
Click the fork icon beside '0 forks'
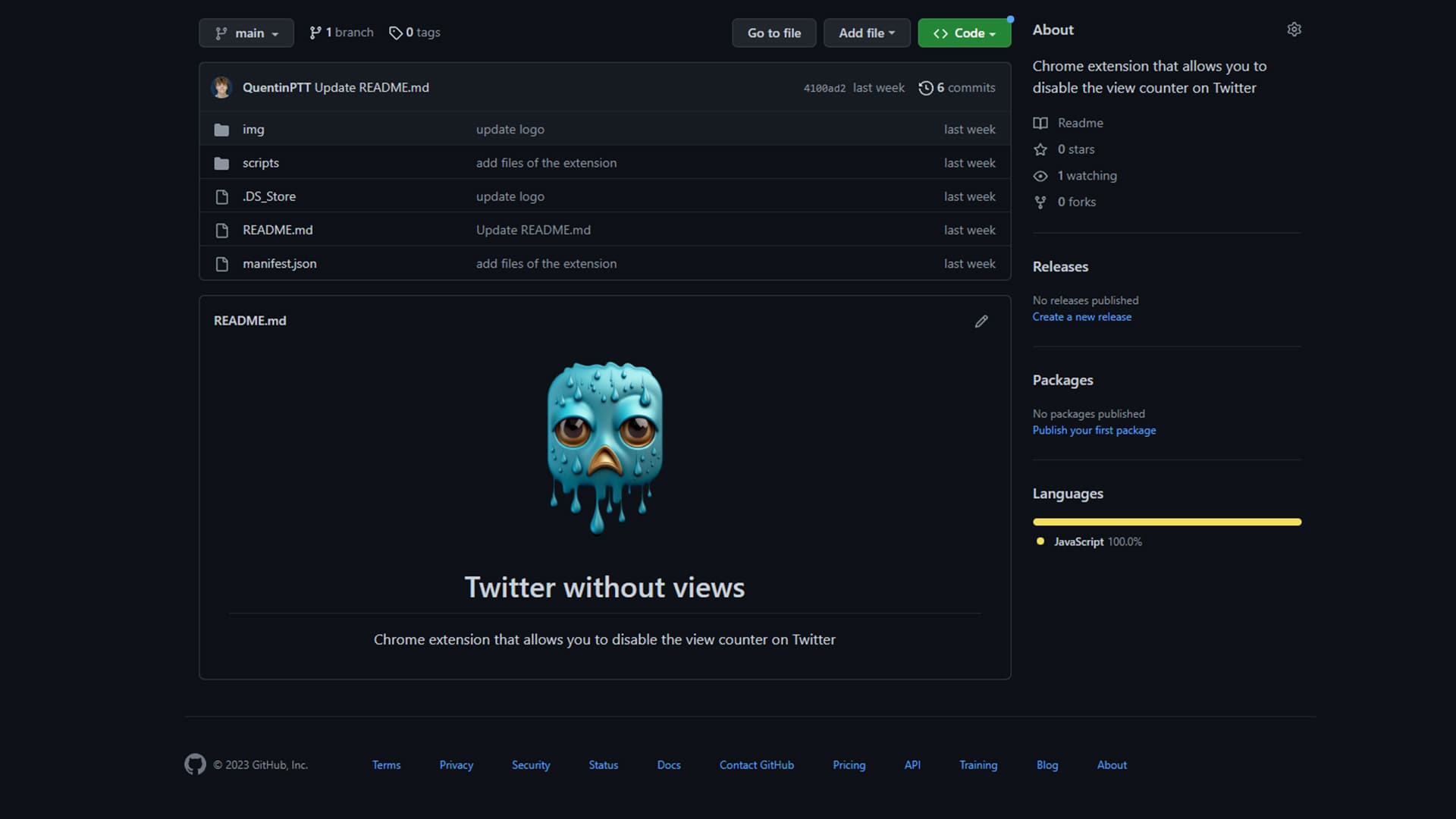coord(1040,202)
